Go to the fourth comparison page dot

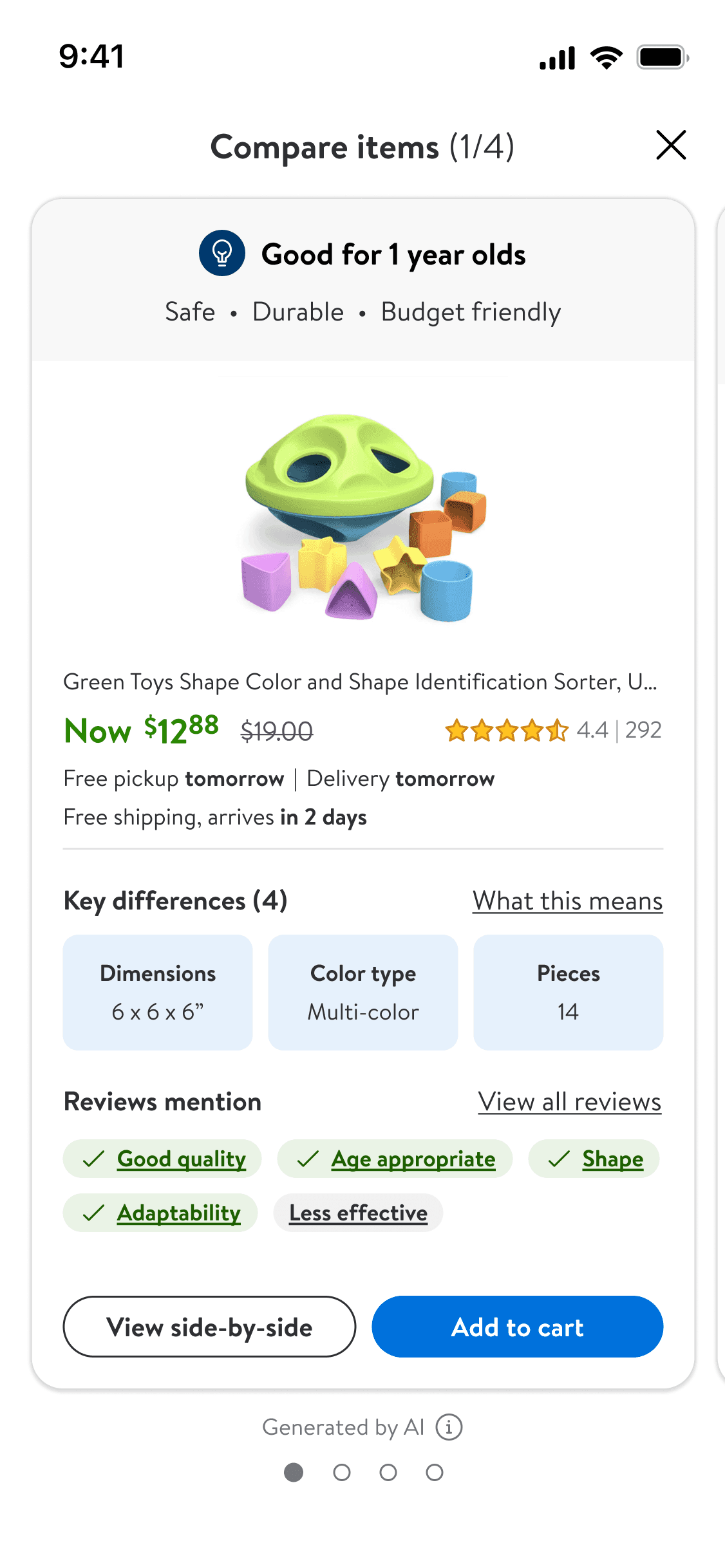435,1472
